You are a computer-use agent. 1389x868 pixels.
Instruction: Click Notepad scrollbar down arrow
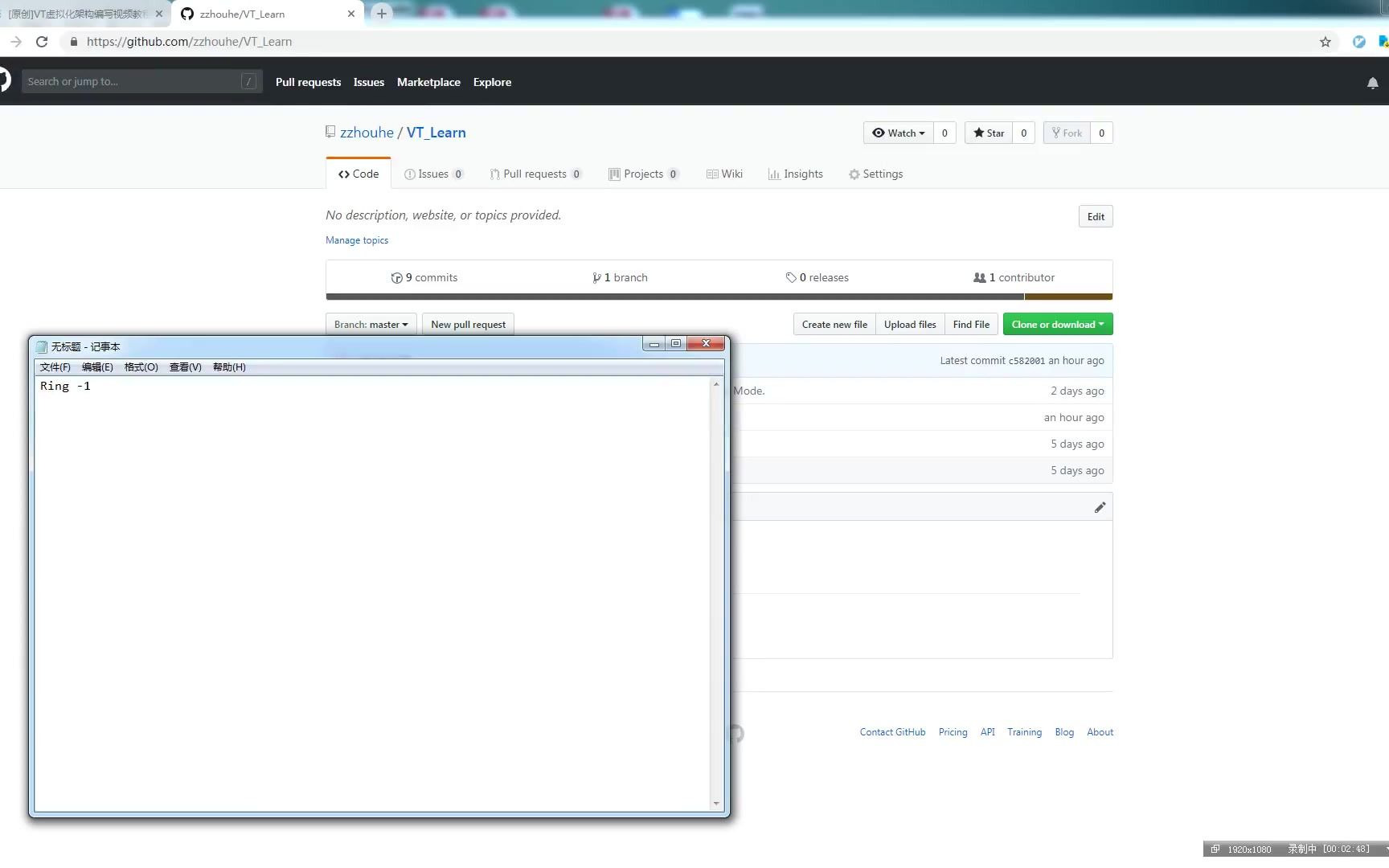(x=716, y=803)
